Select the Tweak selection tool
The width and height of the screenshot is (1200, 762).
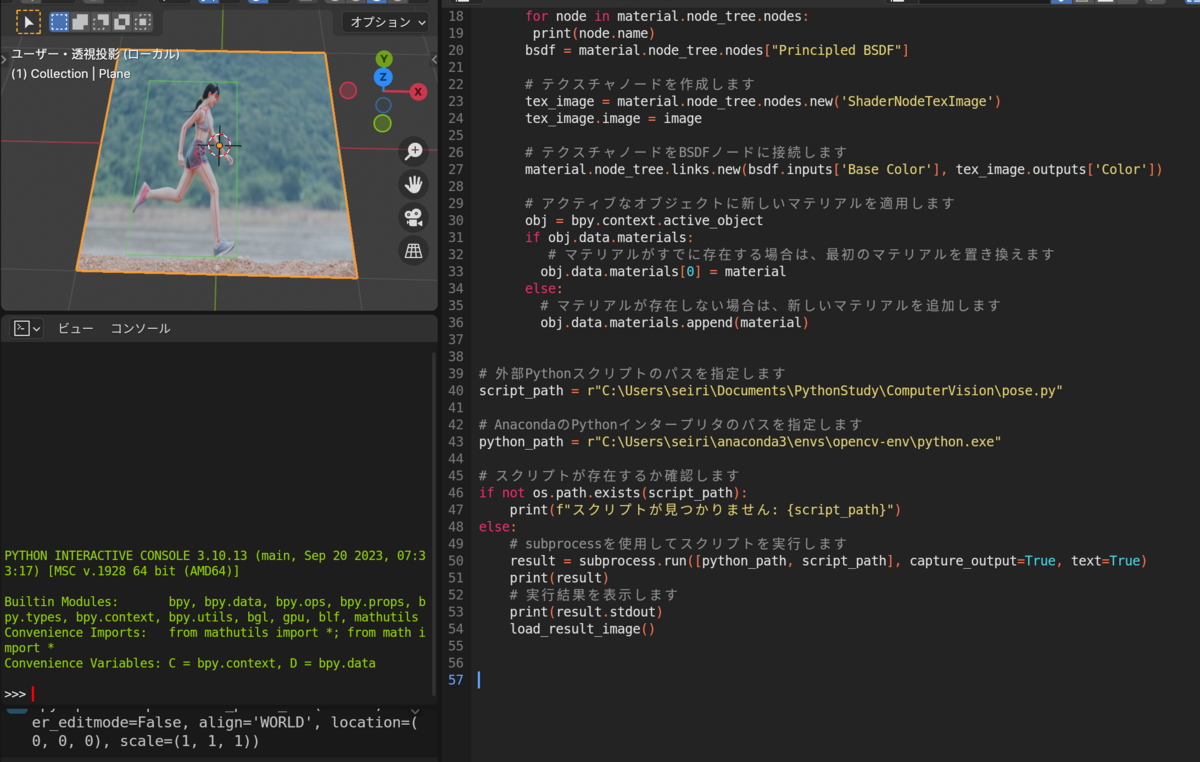pyautogui.click(x=29, y=21)
